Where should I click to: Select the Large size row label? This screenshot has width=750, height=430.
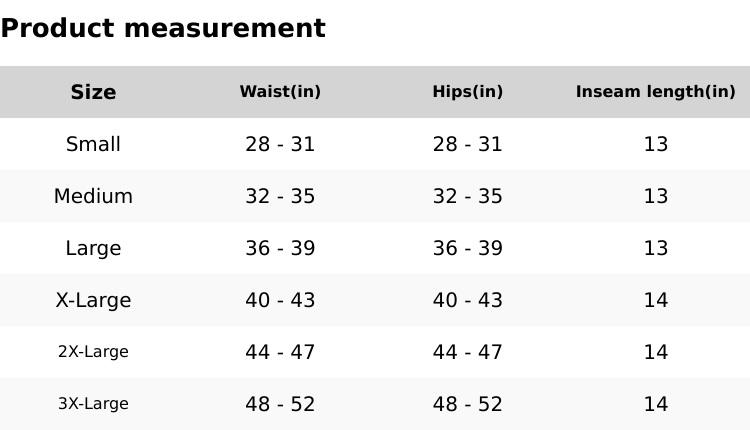(93, 248)
